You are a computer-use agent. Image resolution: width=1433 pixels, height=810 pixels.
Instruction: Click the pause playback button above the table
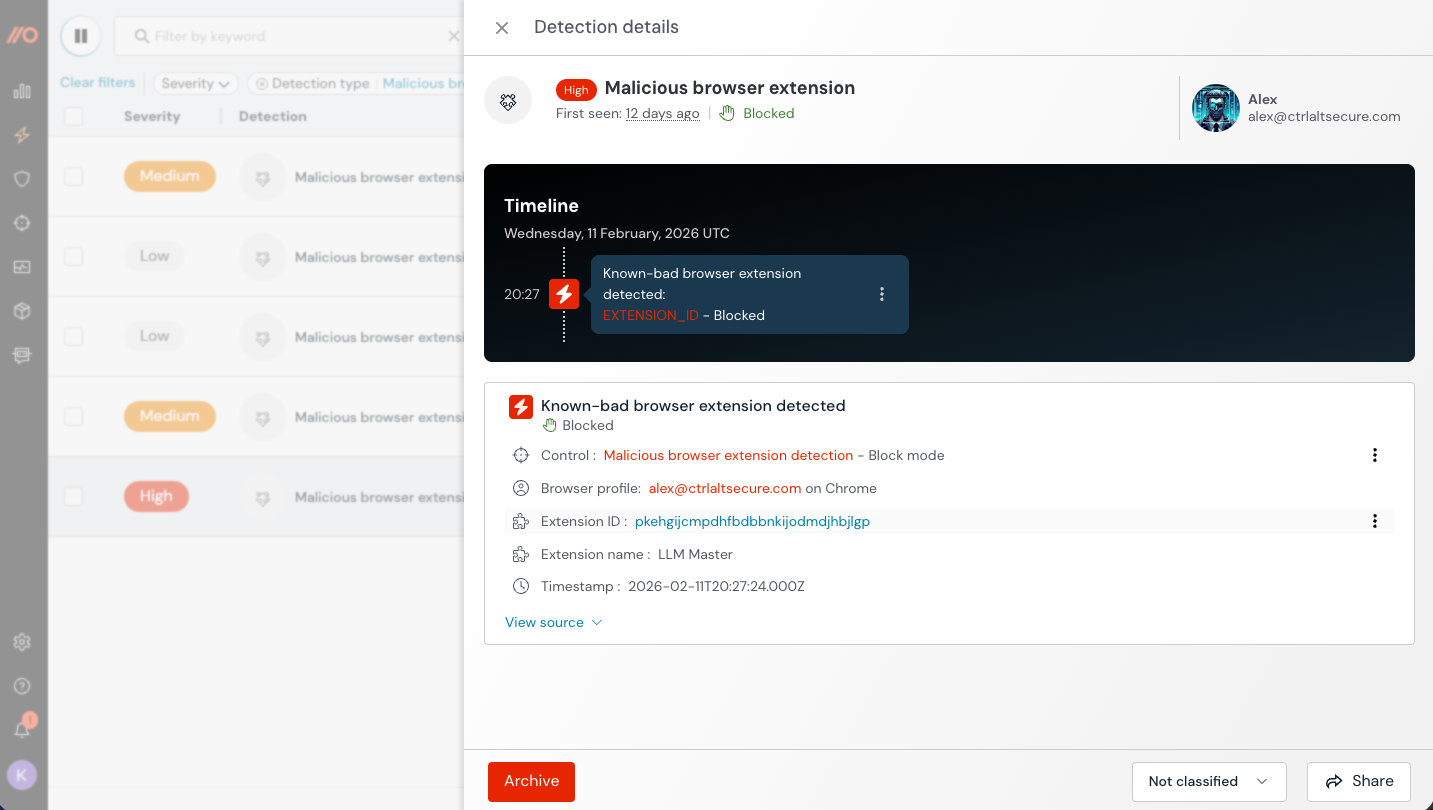pos(80,35)
